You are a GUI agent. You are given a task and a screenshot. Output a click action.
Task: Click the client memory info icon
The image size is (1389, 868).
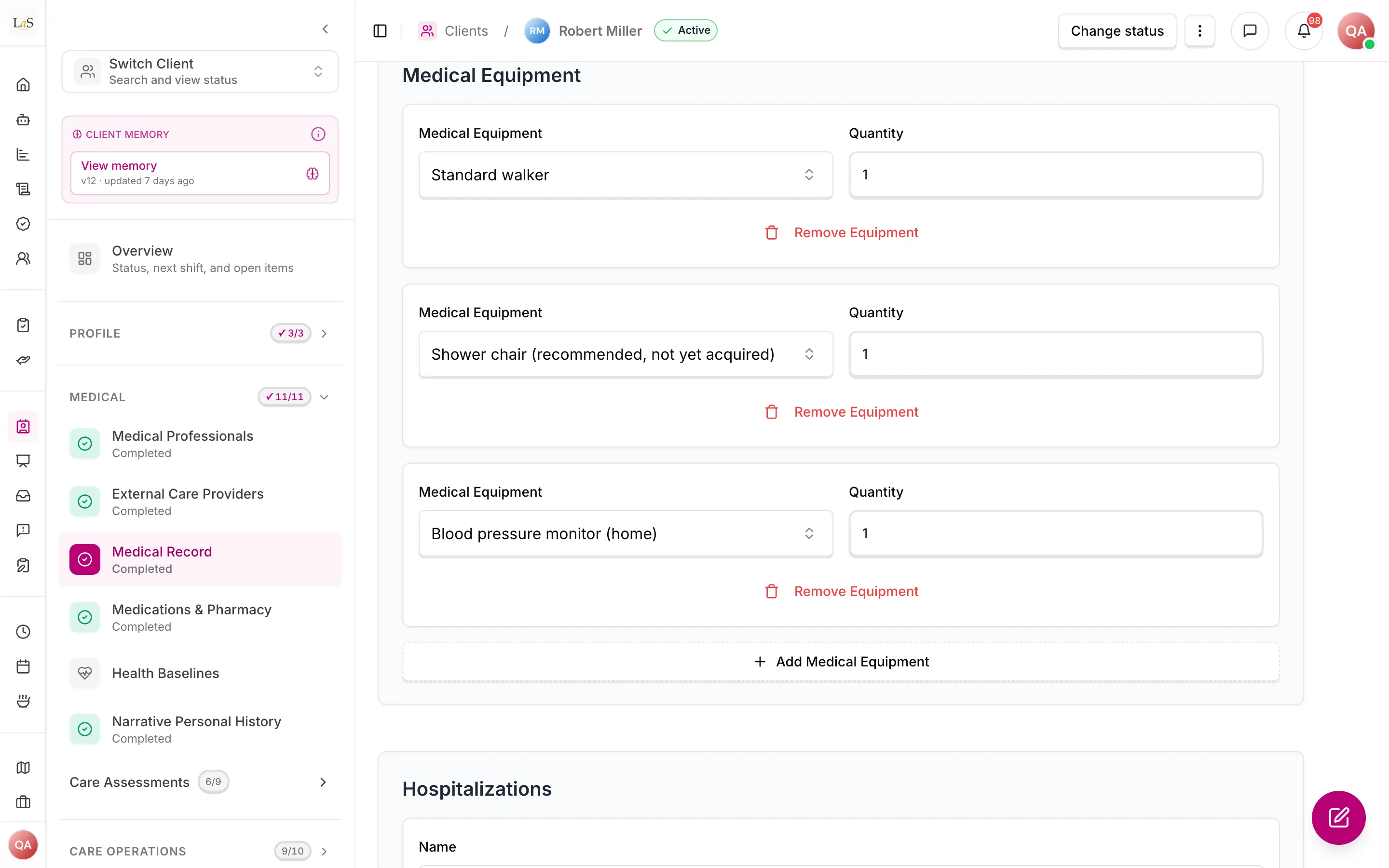(318, 134)
